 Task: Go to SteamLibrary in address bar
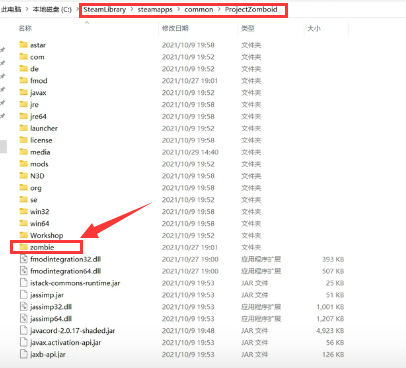(104, 9)
